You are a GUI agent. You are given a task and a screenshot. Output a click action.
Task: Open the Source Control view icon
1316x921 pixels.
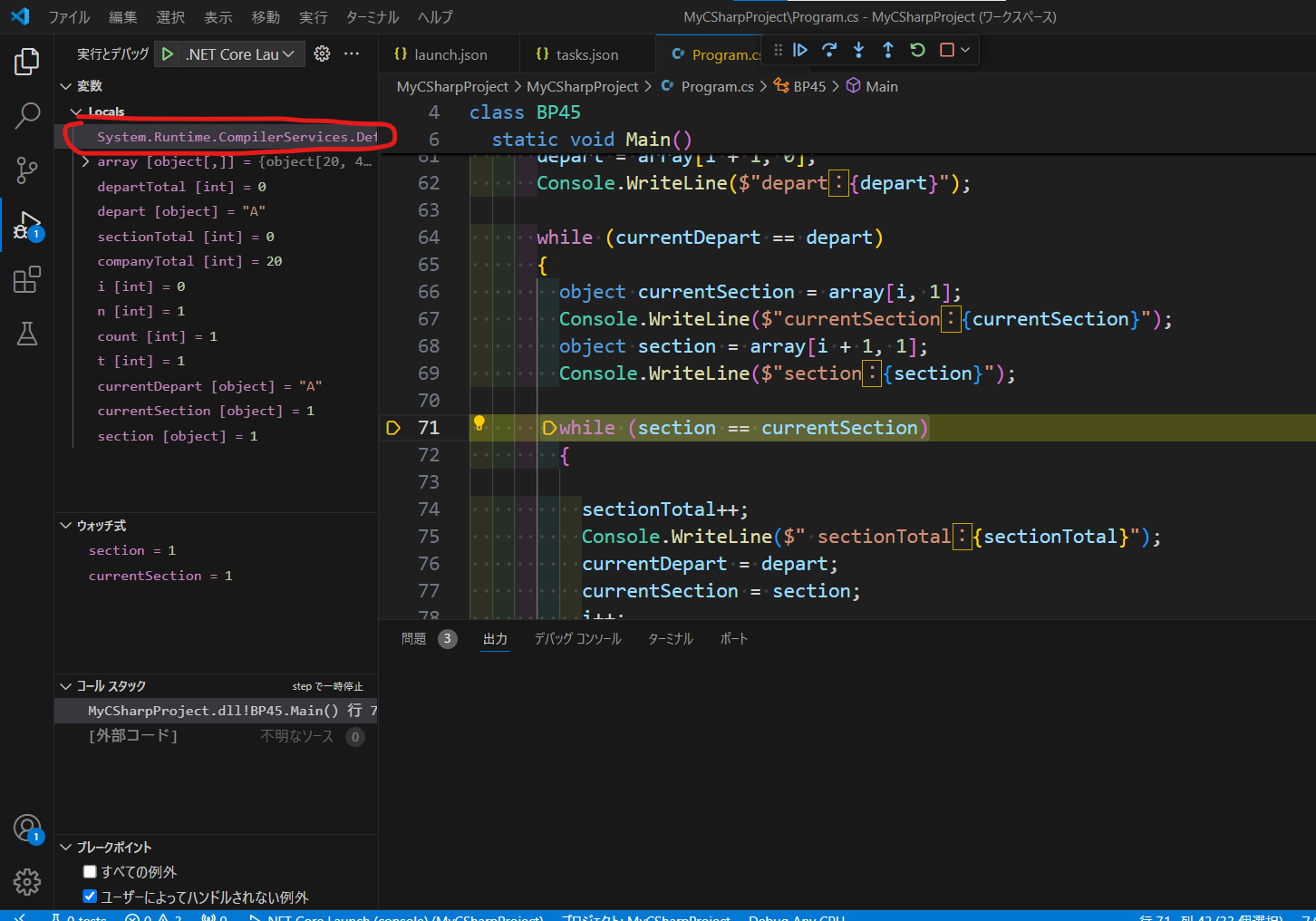[x=26, y=170]
